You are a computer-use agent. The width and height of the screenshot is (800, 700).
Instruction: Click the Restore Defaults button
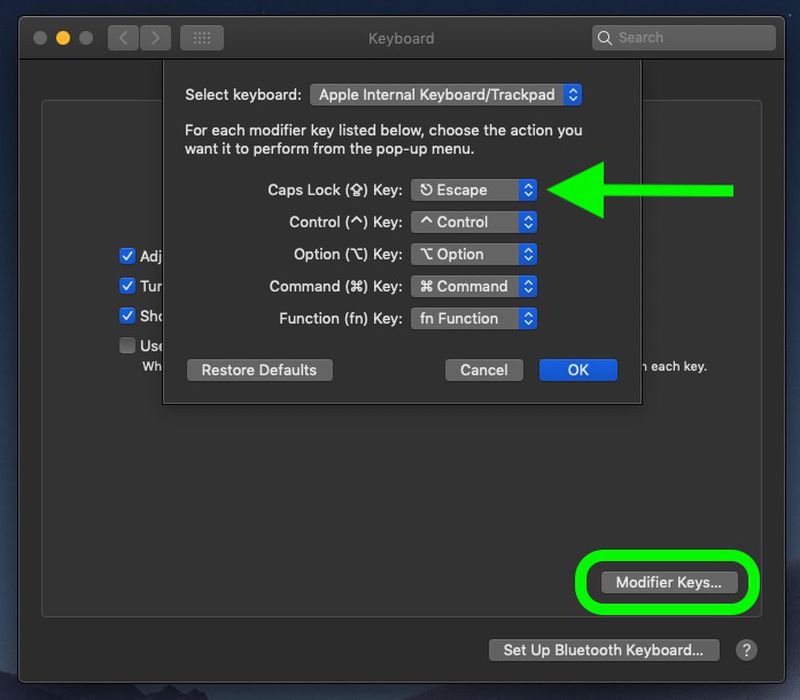point(259,370)
